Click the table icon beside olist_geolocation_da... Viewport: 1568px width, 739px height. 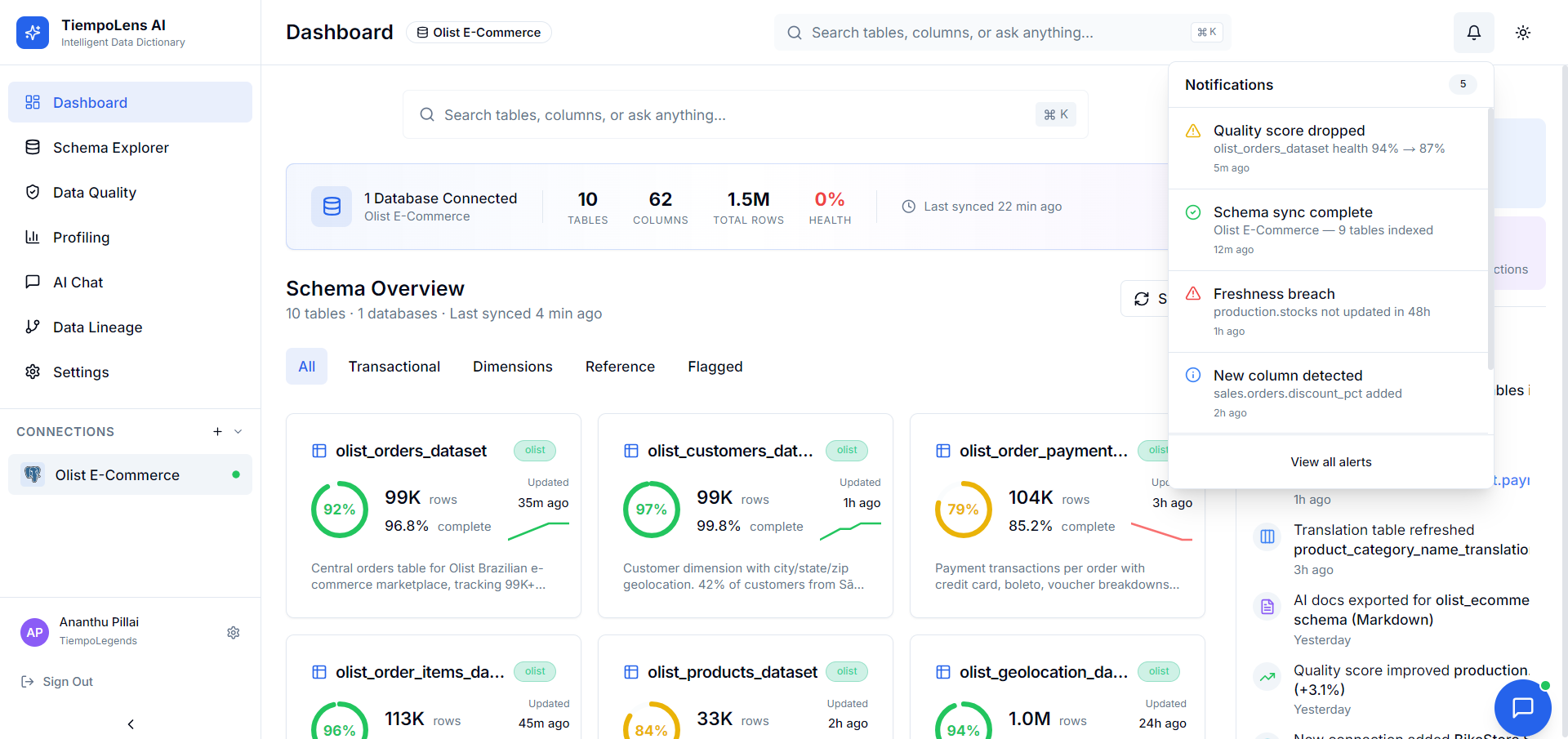point(943,672)
